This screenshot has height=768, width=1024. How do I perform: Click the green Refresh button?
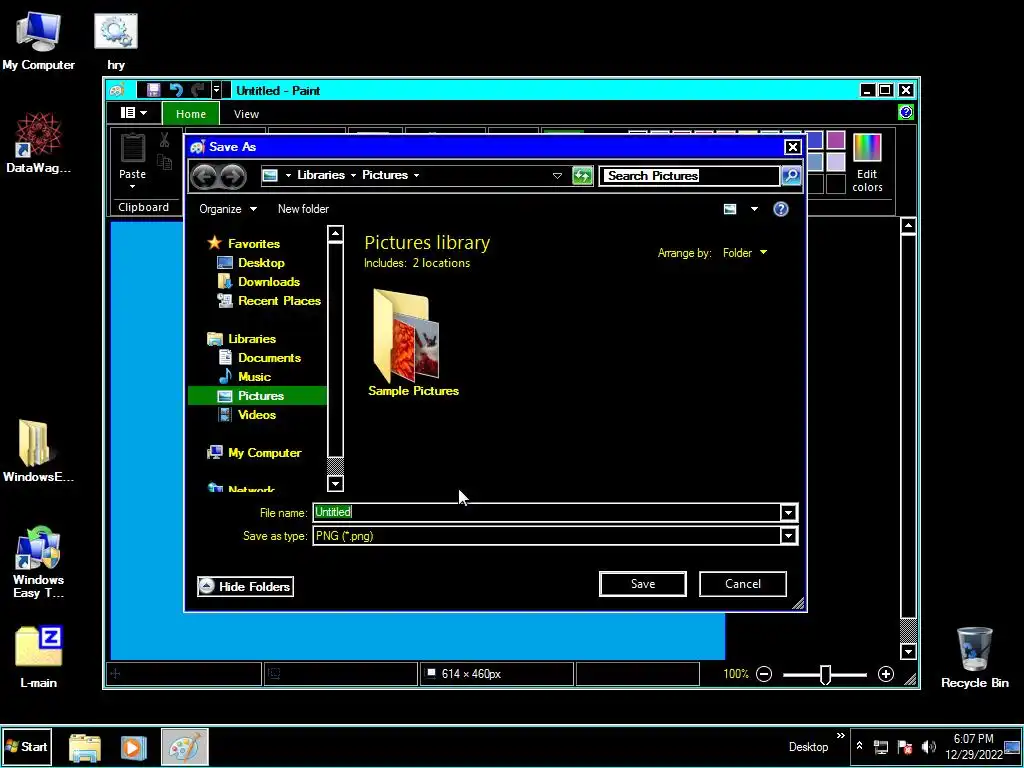click(582, 176)
